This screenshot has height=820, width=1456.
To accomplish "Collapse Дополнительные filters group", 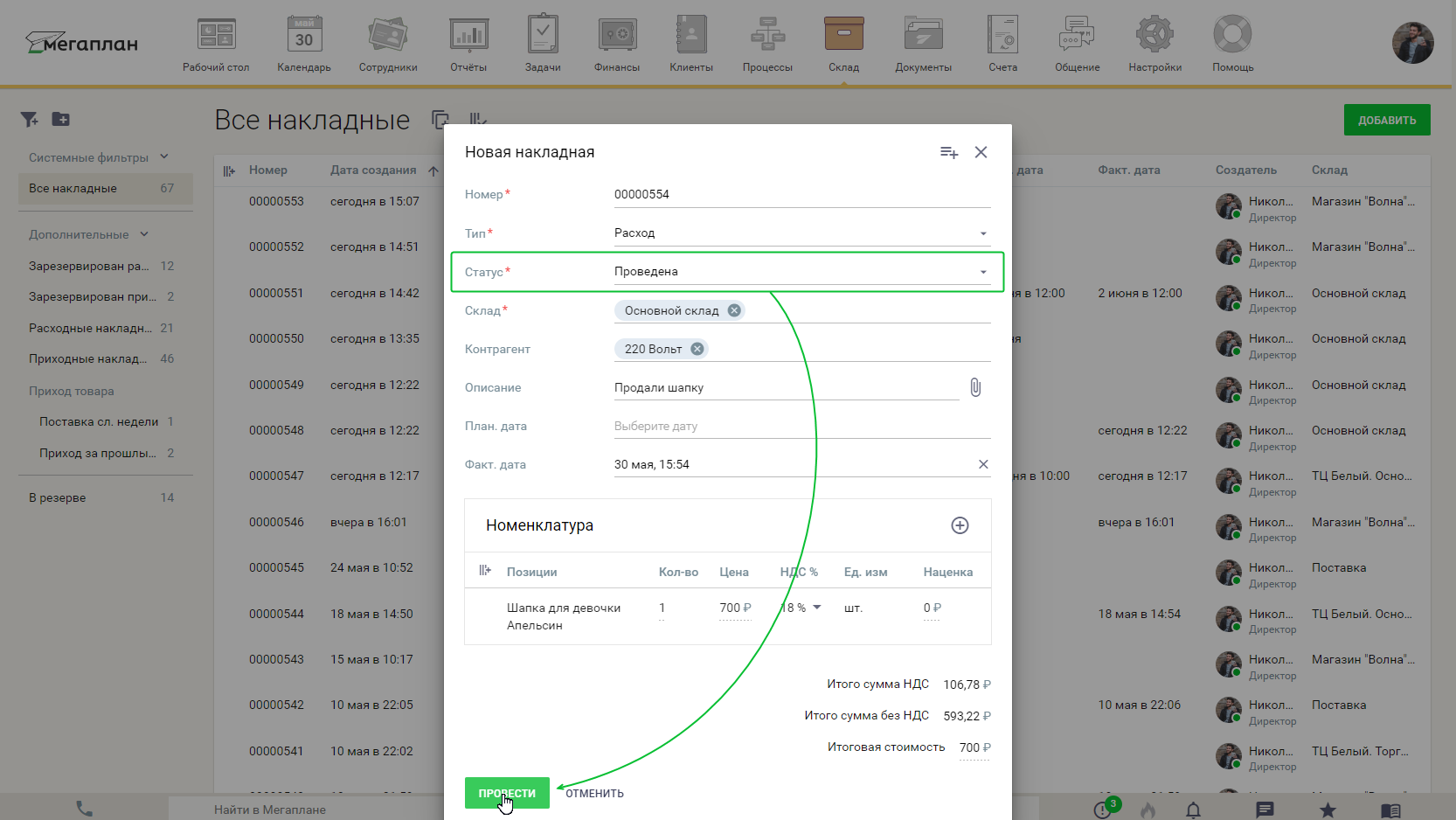I will pos(144,234).
